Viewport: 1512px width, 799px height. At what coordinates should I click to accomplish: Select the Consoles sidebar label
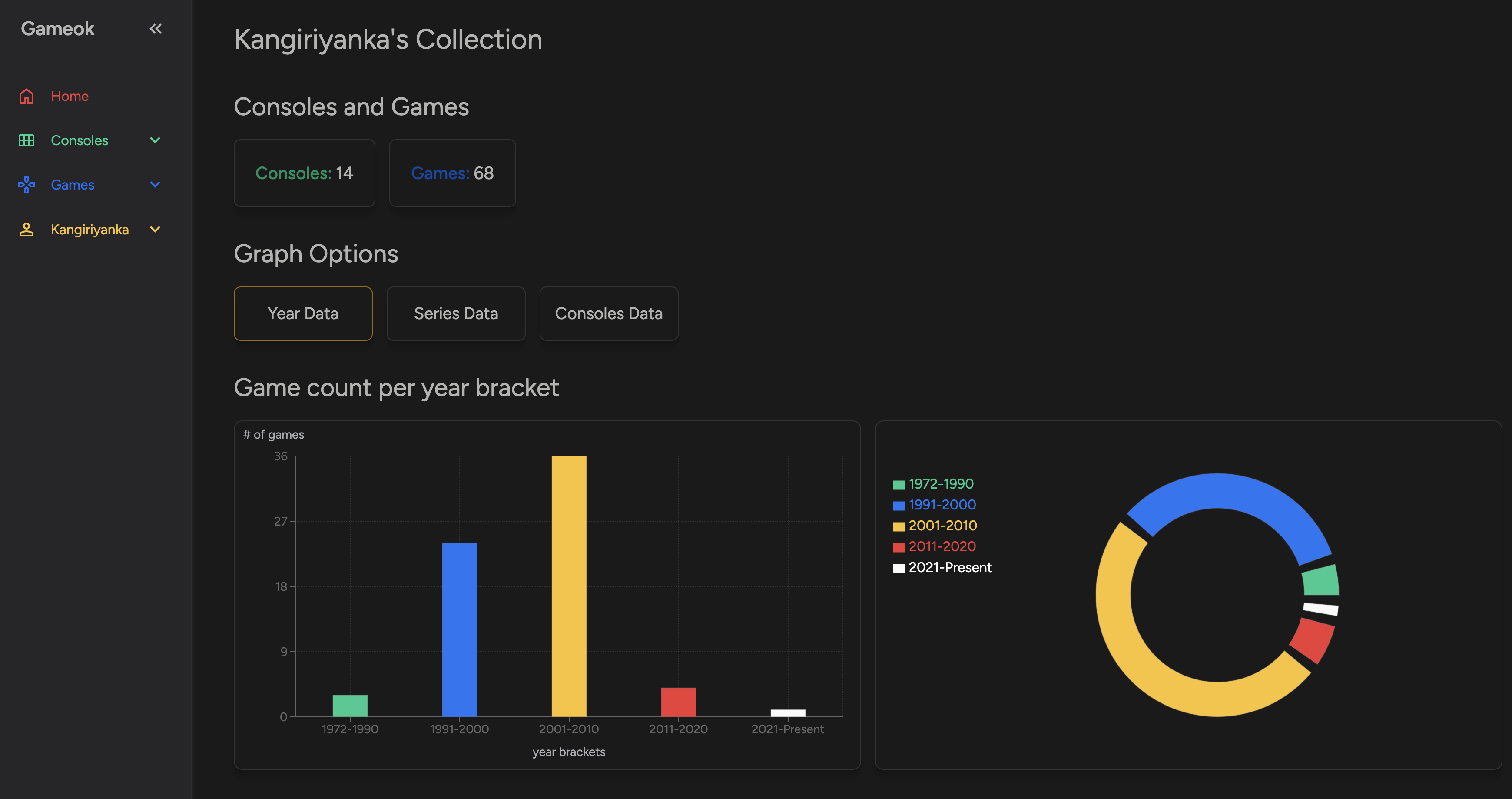pos(80,140)
